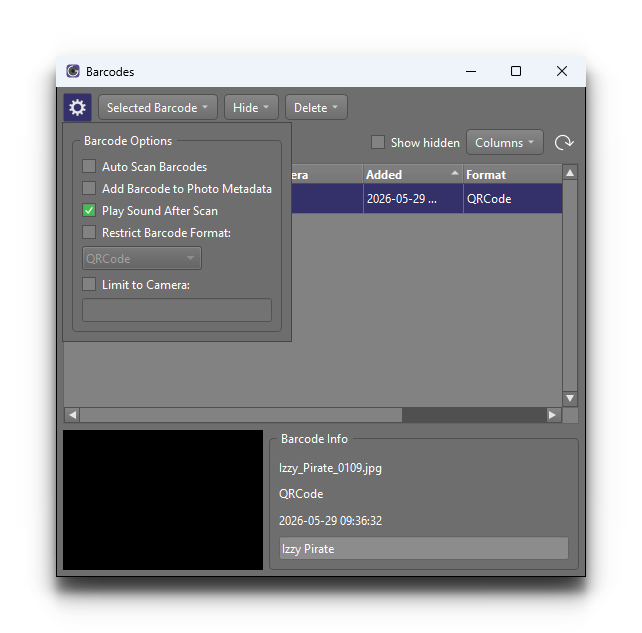The image size is (642, 633).
Task: Select the 2026-05-29 date cell
Action: pyautogui.click(x=413, y=199)
